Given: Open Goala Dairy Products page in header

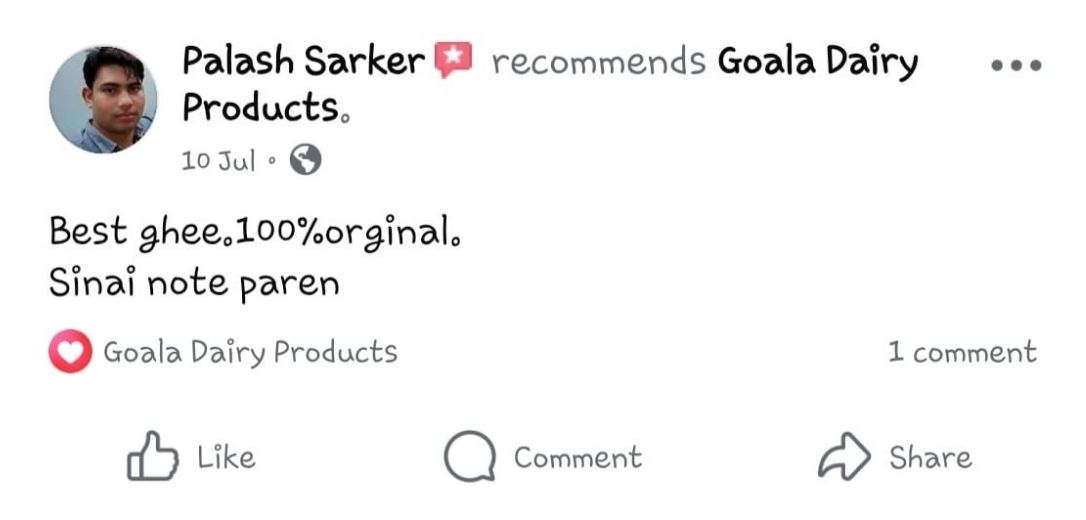Looking at the screenshot, I should coord(817,62).
